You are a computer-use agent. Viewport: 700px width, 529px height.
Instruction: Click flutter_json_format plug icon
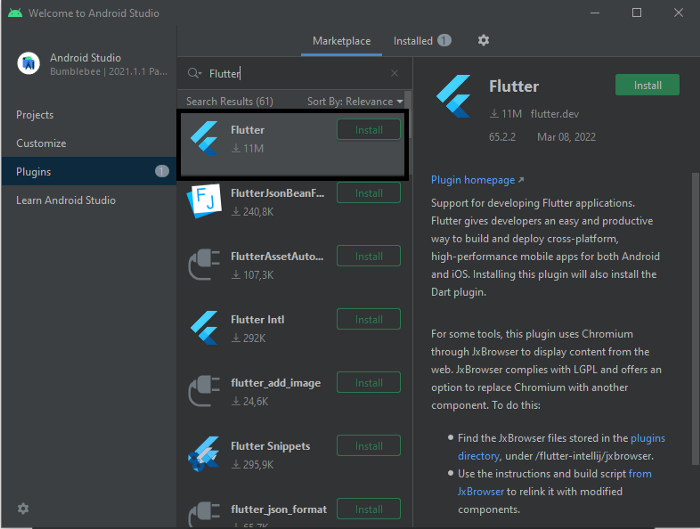pyautogui.click(x=204, y=514)
